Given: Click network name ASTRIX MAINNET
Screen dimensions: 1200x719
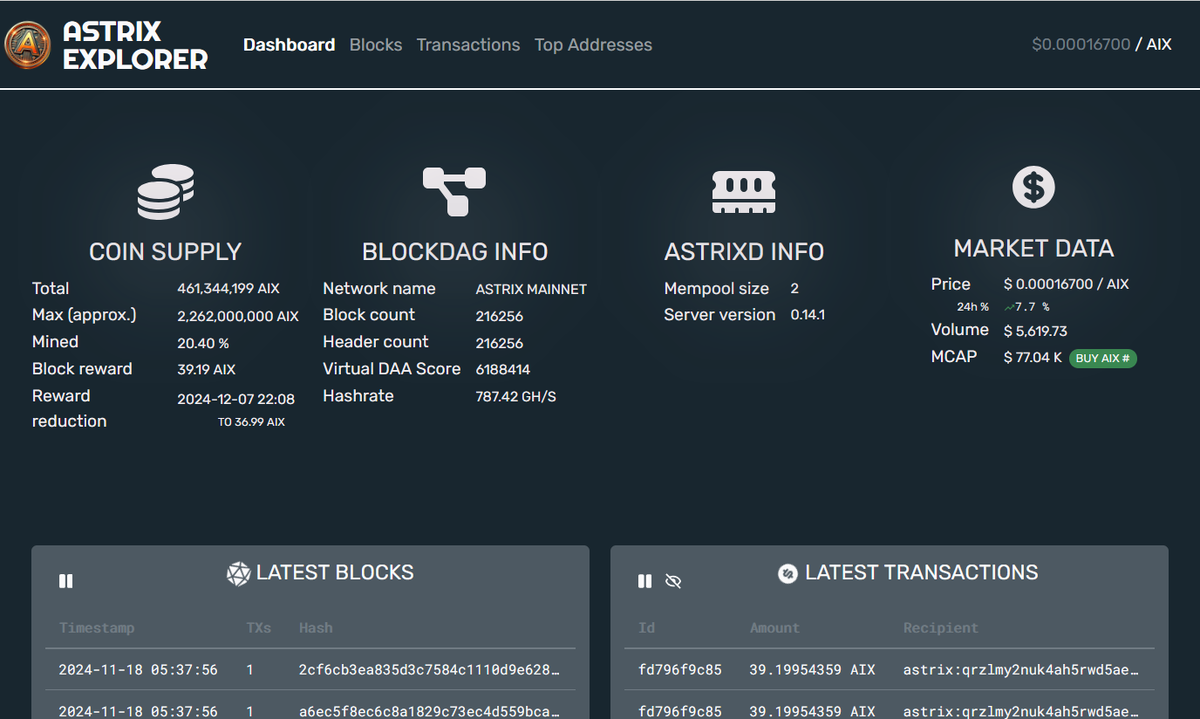Looking at the screenshot, I should point(531,289).
